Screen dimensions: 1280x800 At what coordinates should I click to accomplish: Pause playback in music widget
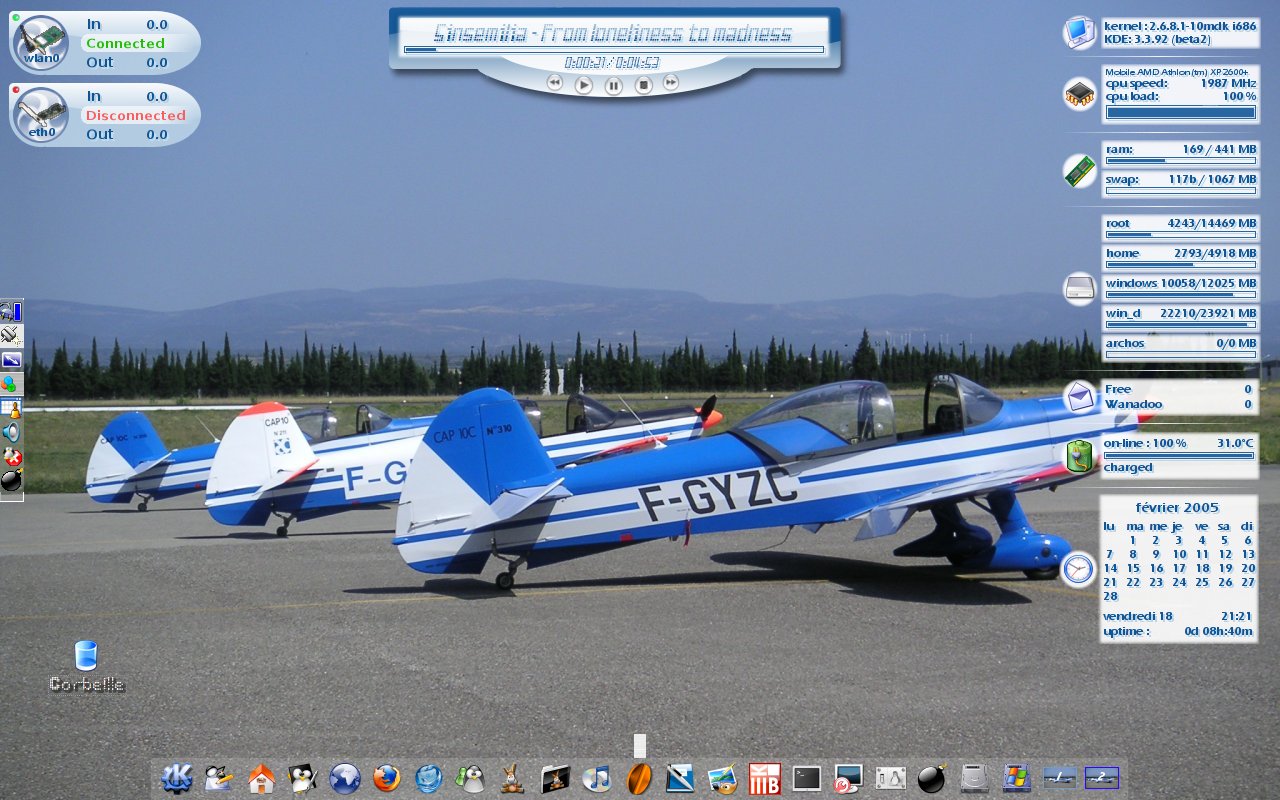(614, 86)
